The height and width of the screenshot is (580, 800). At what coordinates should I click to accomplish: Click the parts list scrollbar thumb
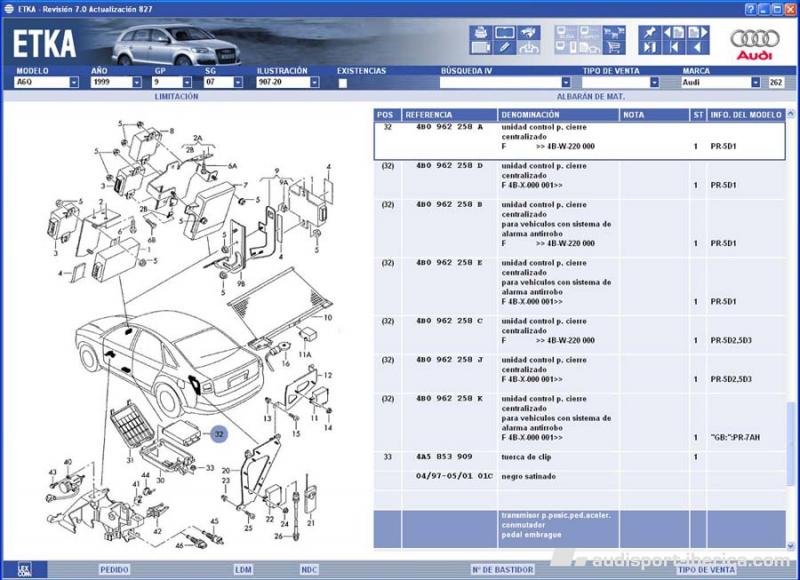(791, 444)
